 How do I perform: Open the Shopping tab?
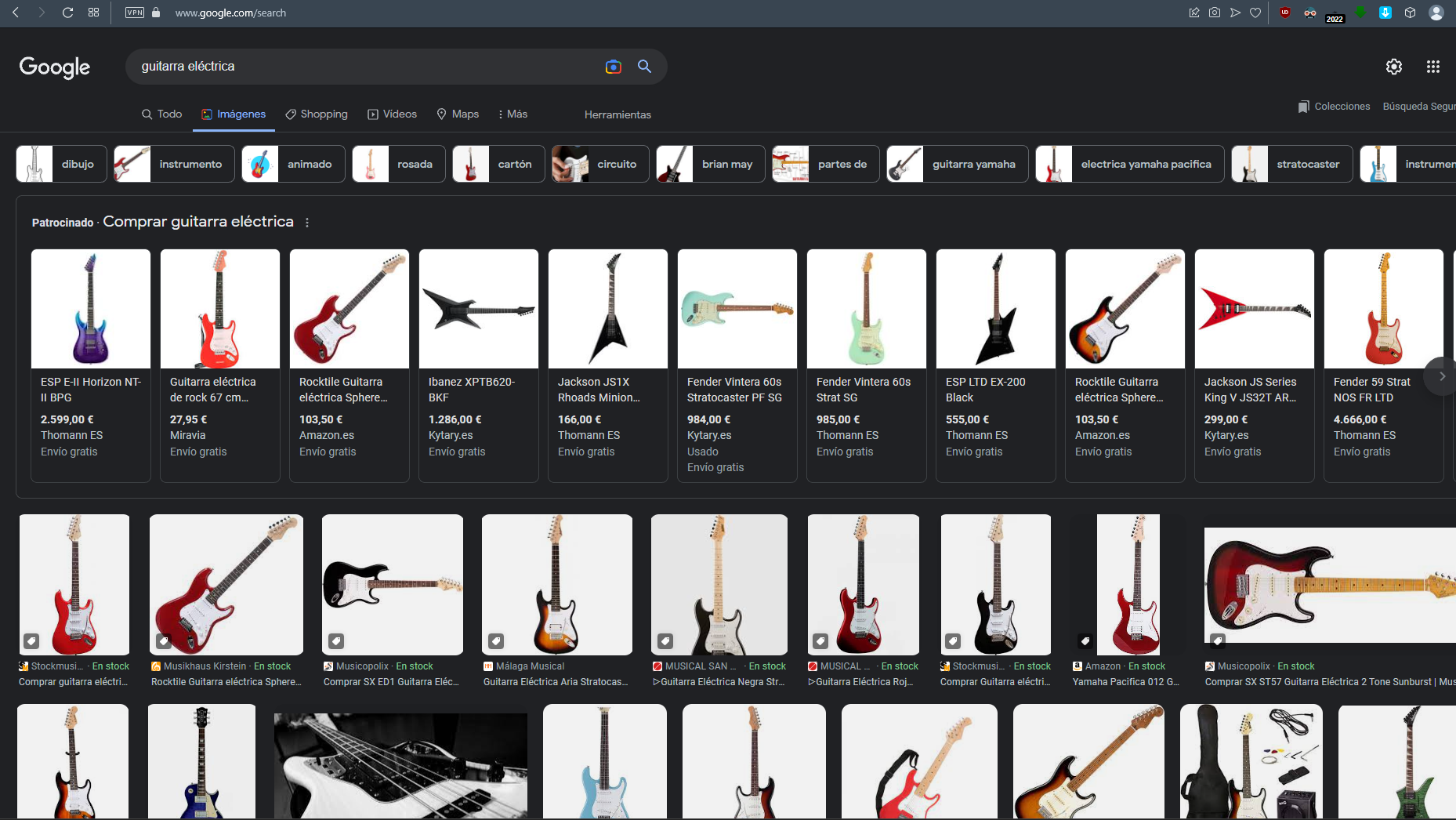pos(317,114)
